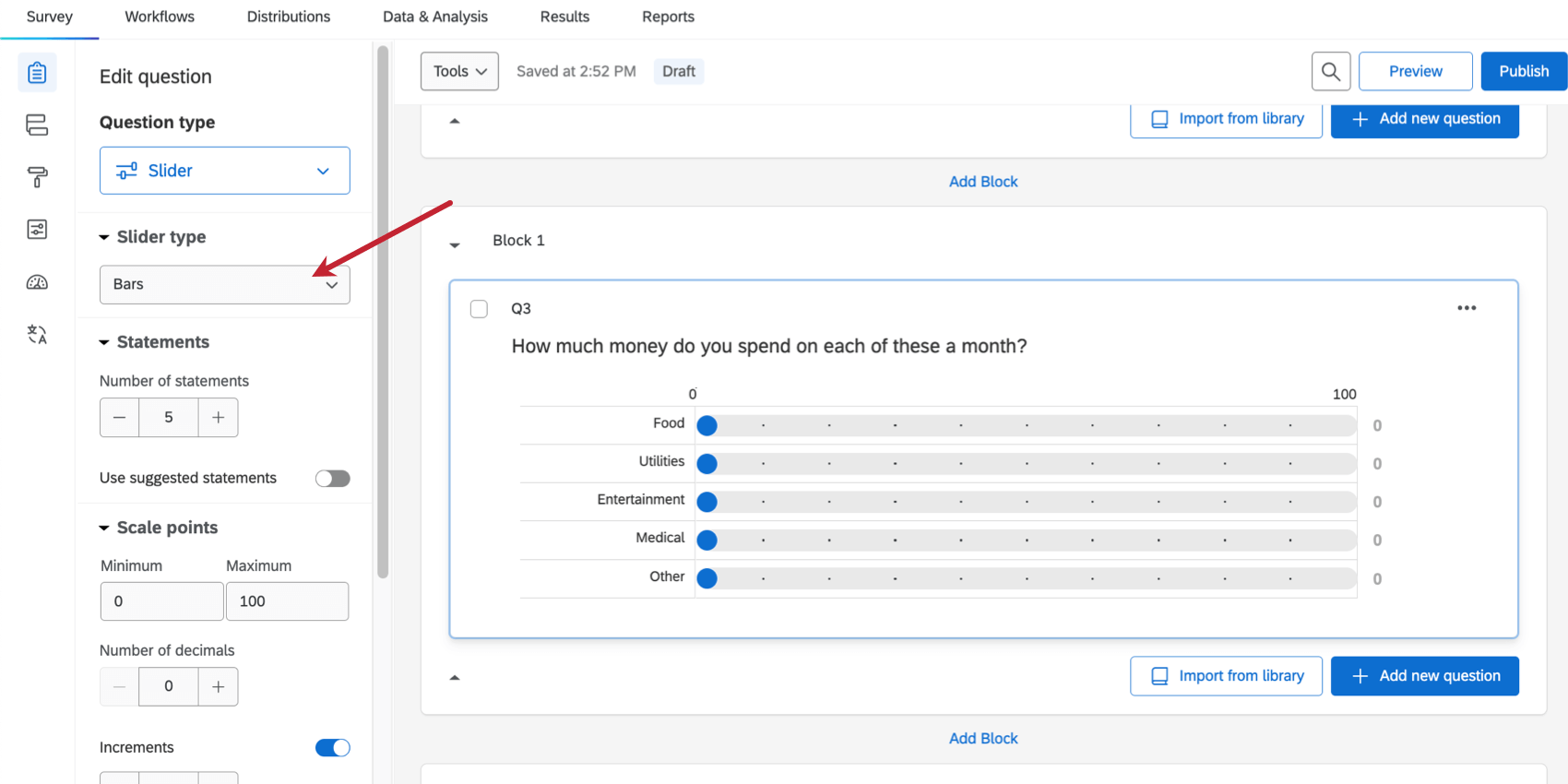Open the Builder clipboard sidebar icon
Screen dimensions: 1568x784
click(x=37, y=73)
